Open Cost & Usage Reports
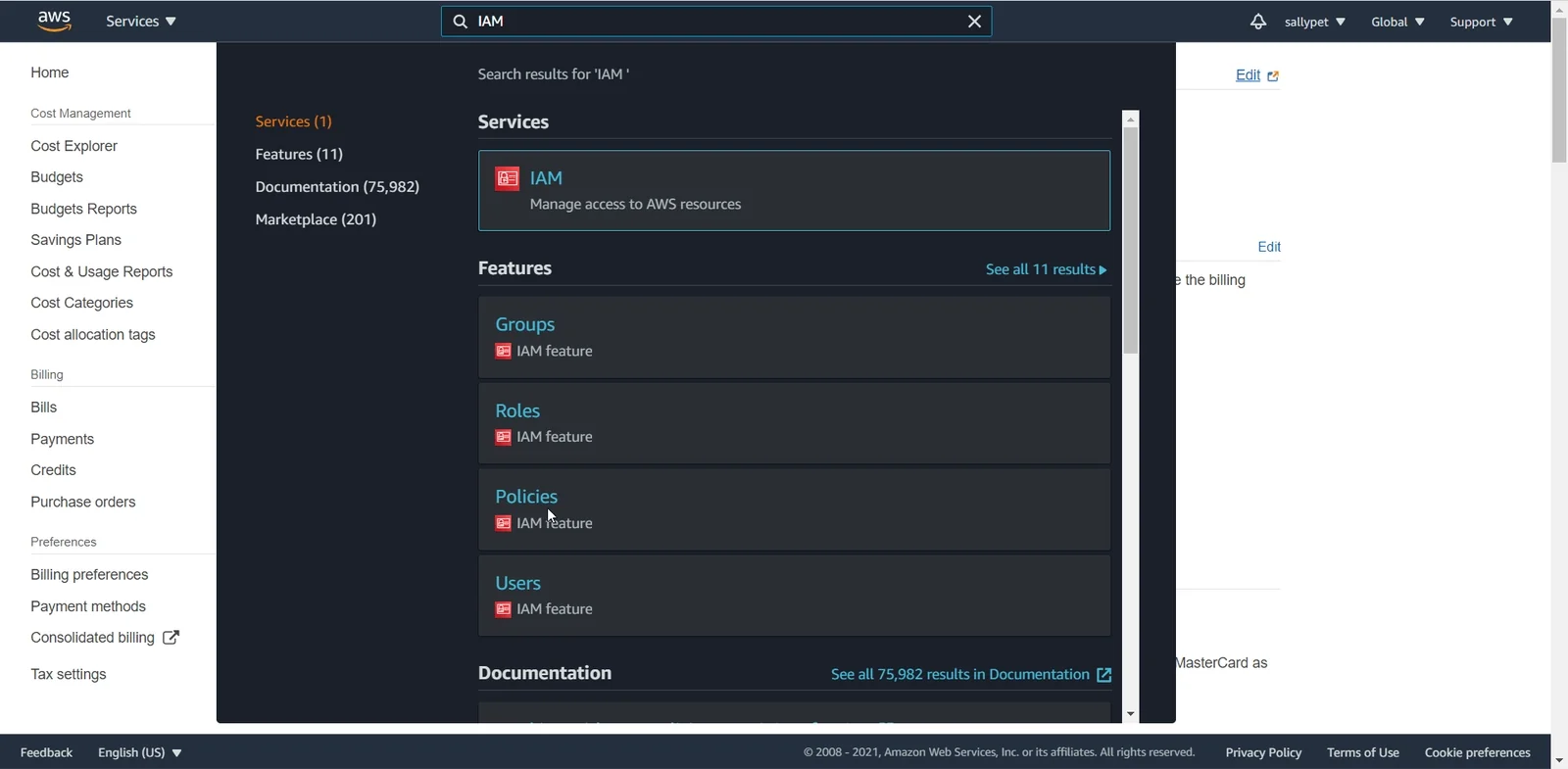This screenshot has width=1568, height=769. pyautogui.click(x=102, y=271)
